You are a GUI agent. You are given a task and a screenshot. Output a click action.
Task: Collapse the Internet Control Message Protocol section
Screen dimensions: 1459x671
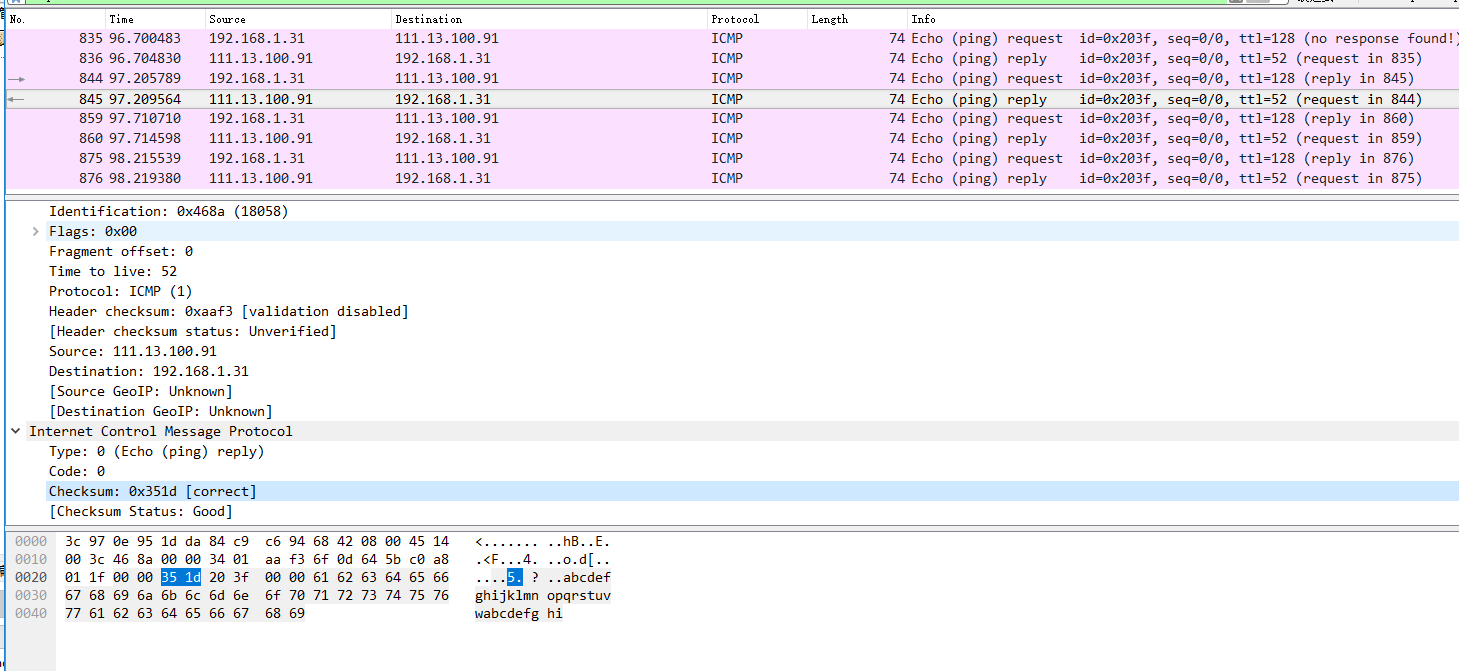[14, 431]
